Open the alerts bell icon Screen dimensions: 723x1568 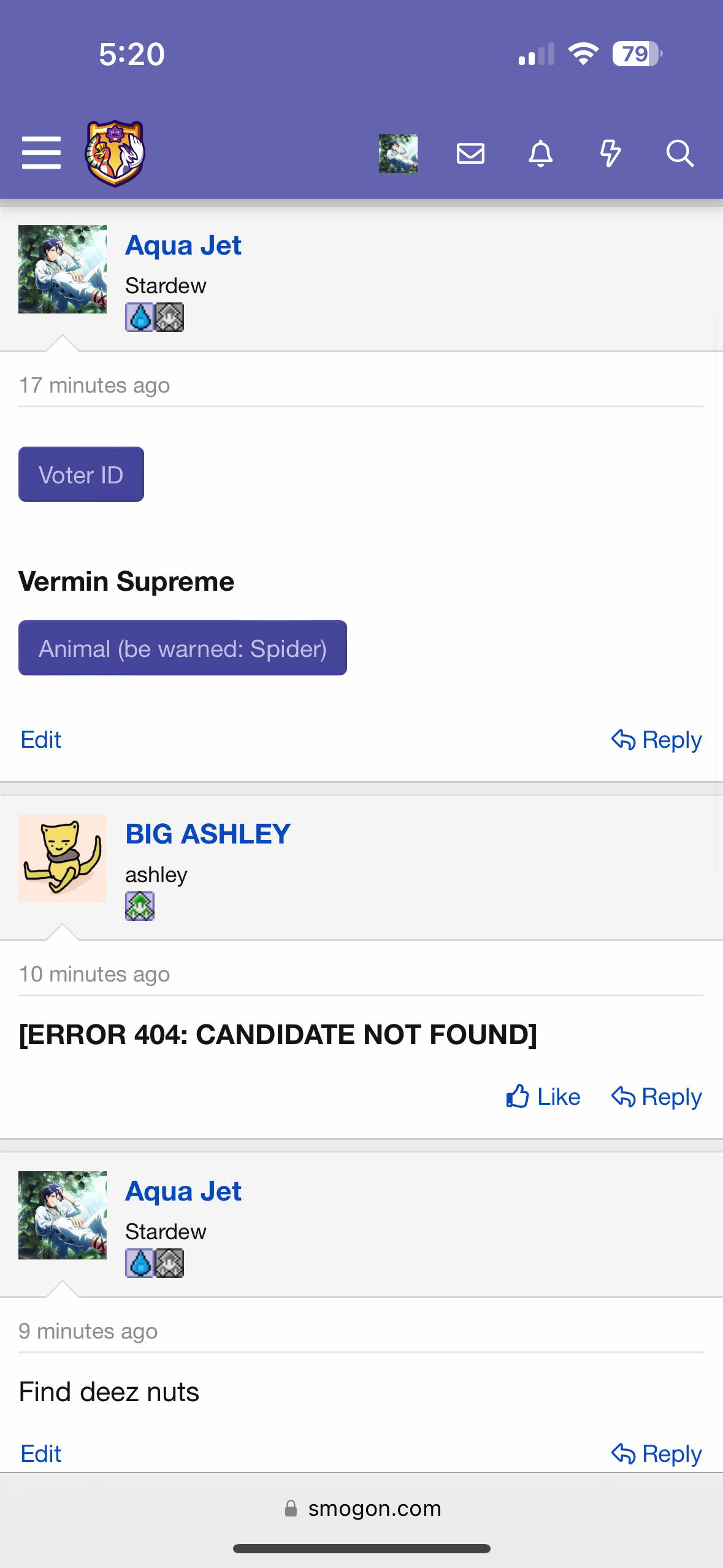click(540, 153)
